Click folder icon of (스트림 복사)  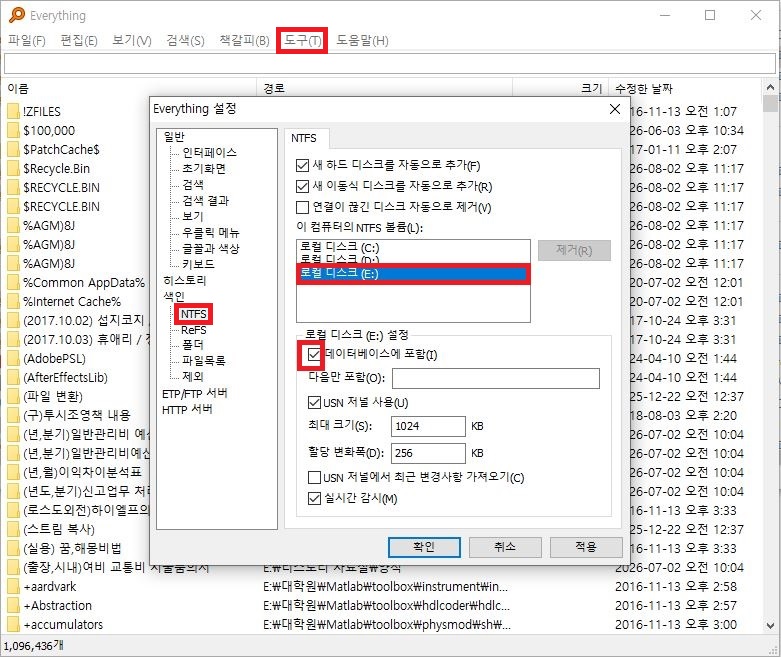click(13, 529)
